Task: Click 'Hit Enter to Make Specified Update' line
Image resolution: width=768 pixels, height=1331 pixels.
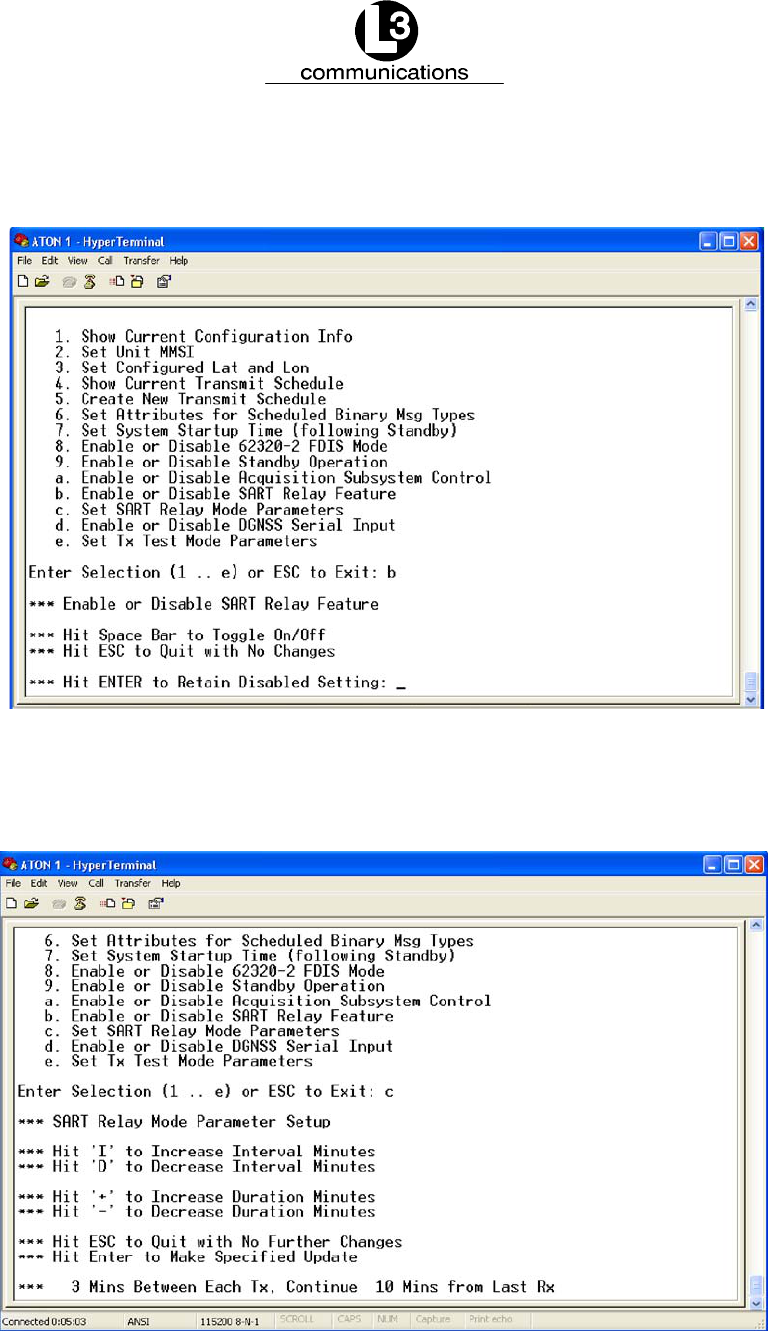Action: (187, 1257)
